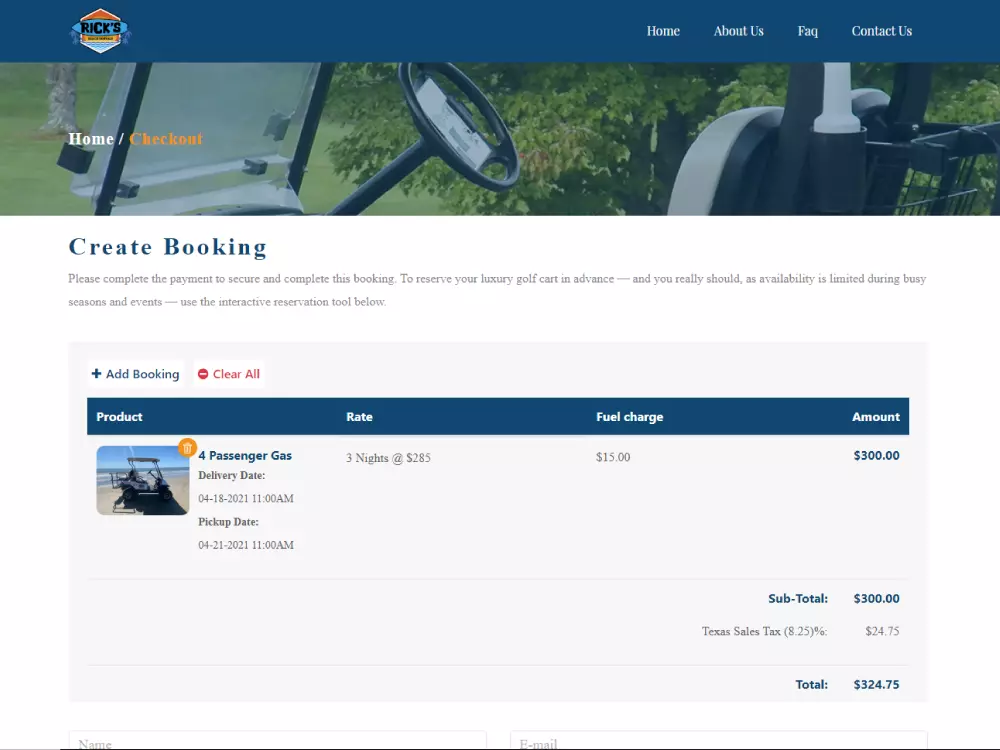Click the Checkout breadcrumb text
The height and width of the screenshot is (750, 1000).
click(x=166, y=138)
